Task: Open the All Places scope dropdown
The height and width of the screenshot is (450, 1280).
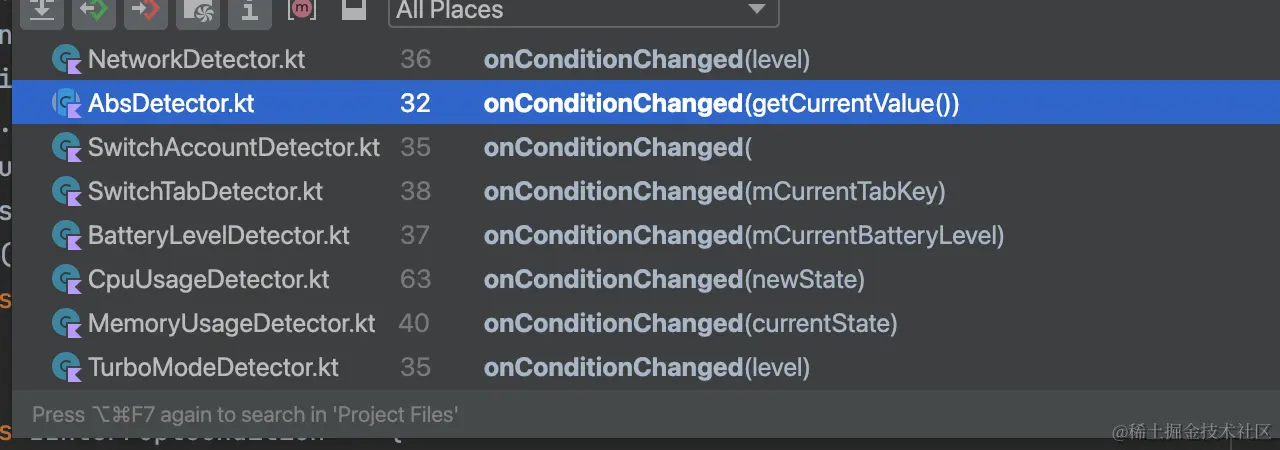Action: coord(583,11)
